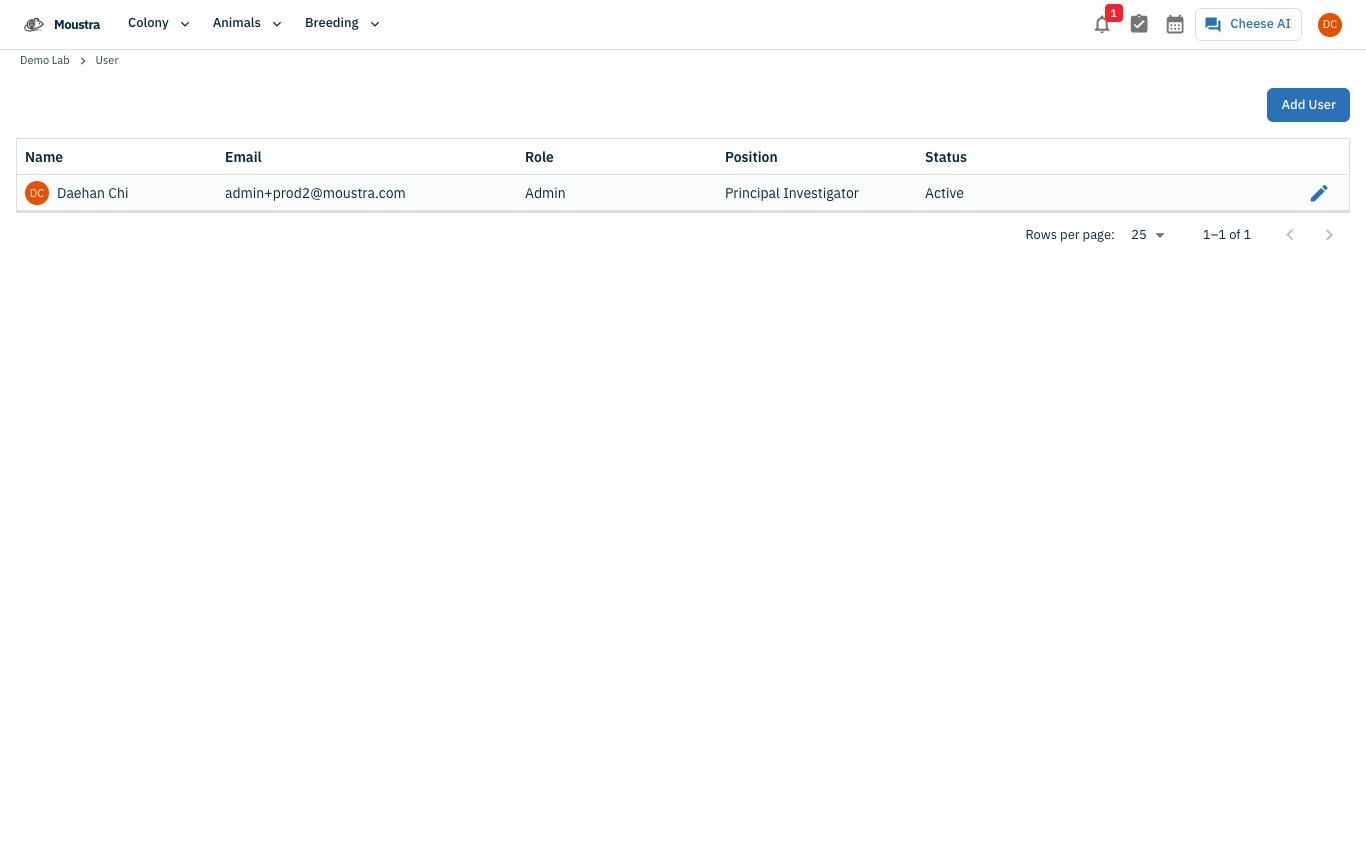Viewport: 1366px width, 854px height.
Task: Open the Breeding menu
Action: point(342,24)
